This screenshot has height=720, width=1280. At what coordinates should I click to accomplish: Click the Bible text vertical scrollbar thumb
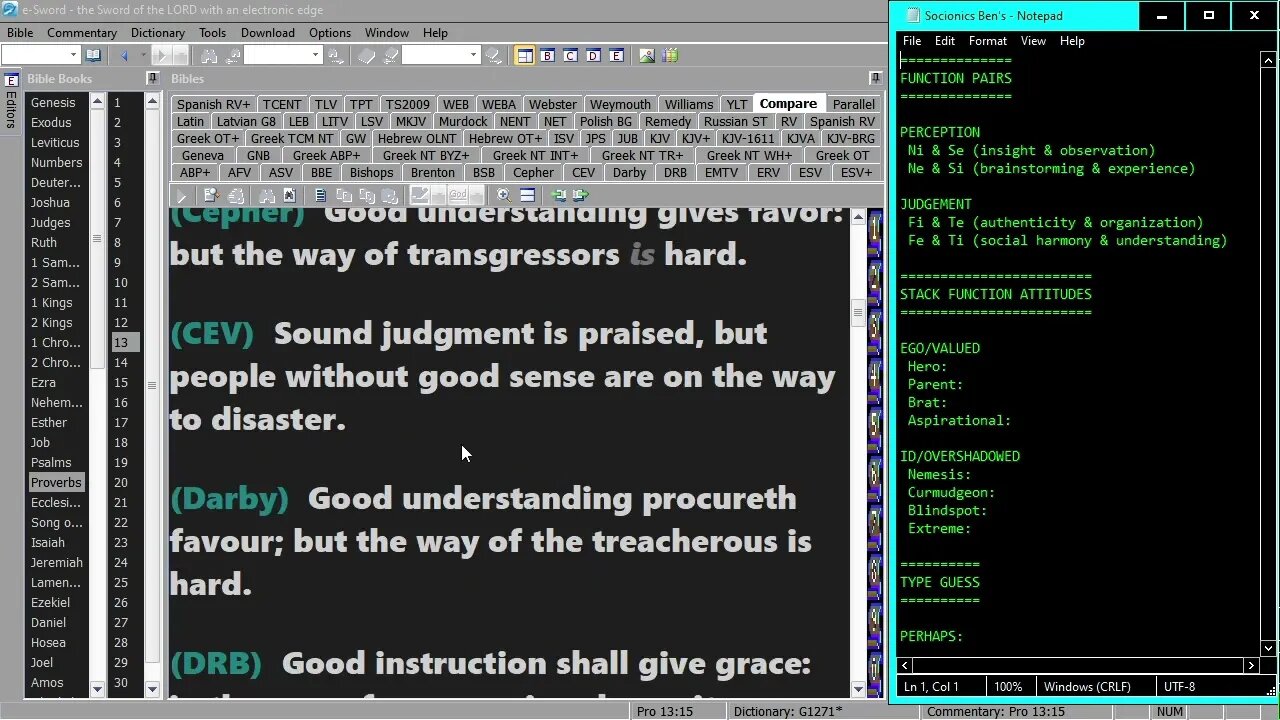858,313
